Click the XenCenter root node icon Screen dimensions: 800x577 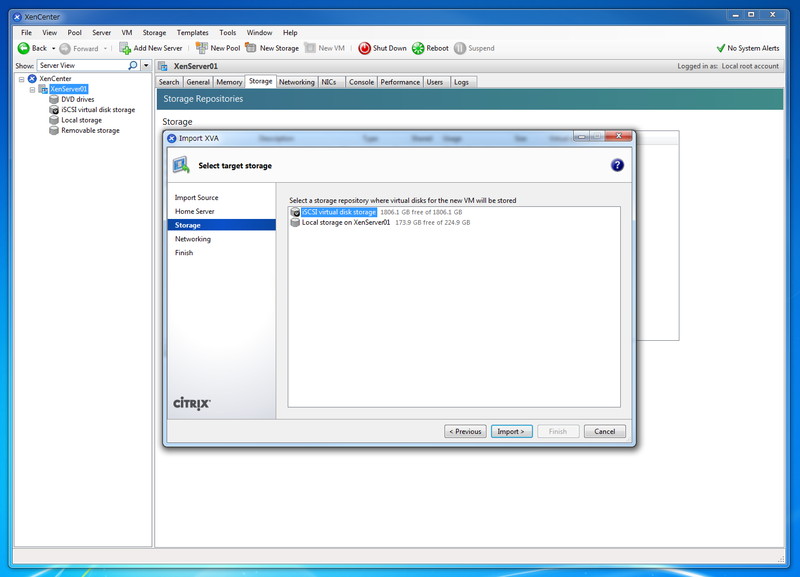(32, 79)
